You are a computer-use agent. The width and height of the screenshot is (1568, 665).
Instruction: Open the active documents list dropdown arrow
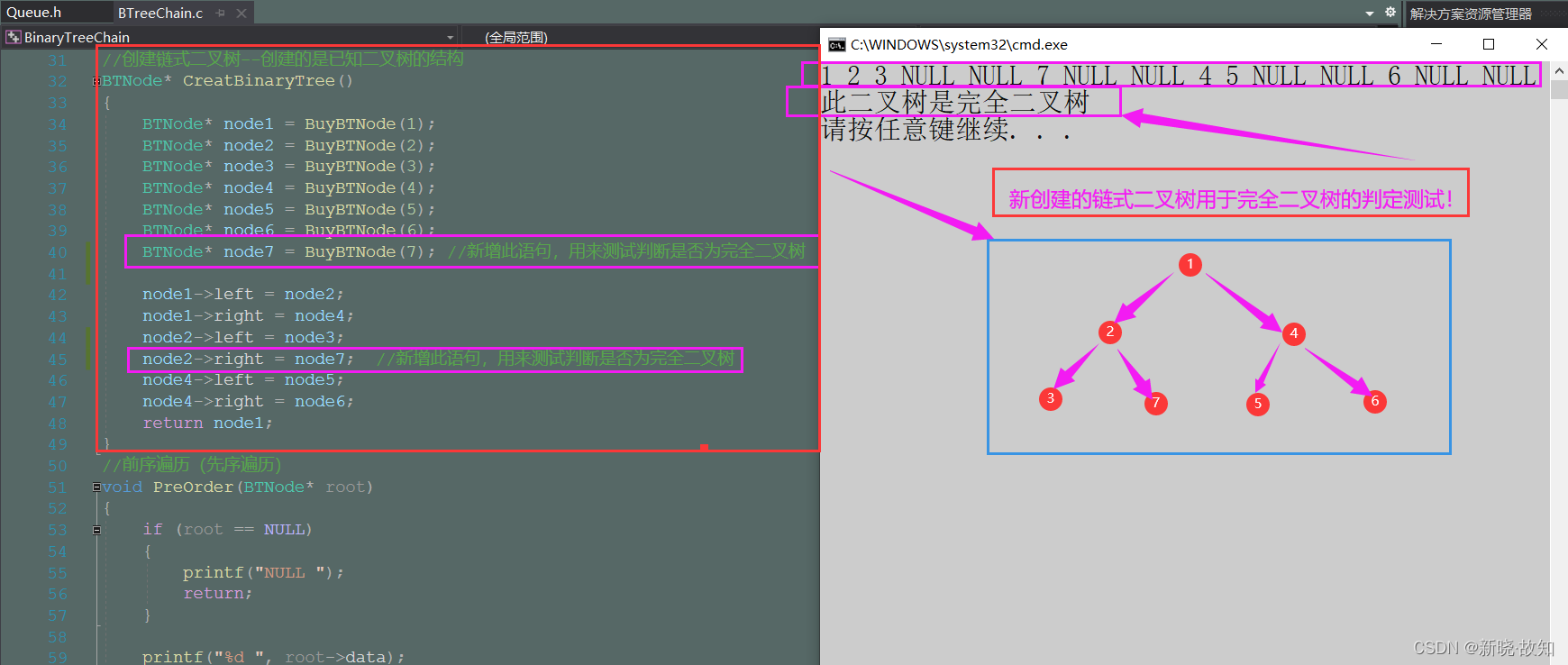point(1370,14)
